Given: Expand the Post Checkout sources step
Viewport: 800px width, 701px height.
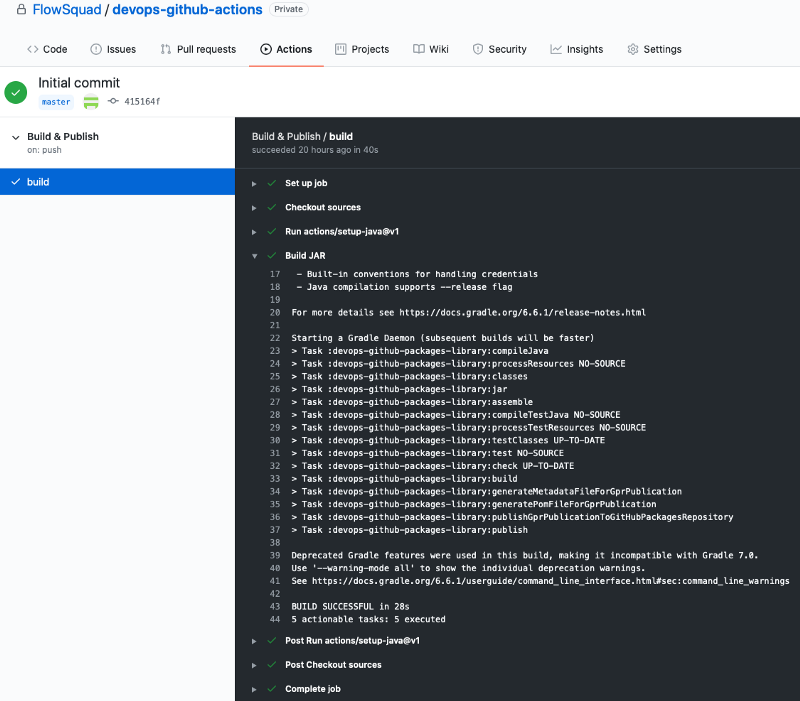Looking at the screenshot, I should click(x=255, y=665).
